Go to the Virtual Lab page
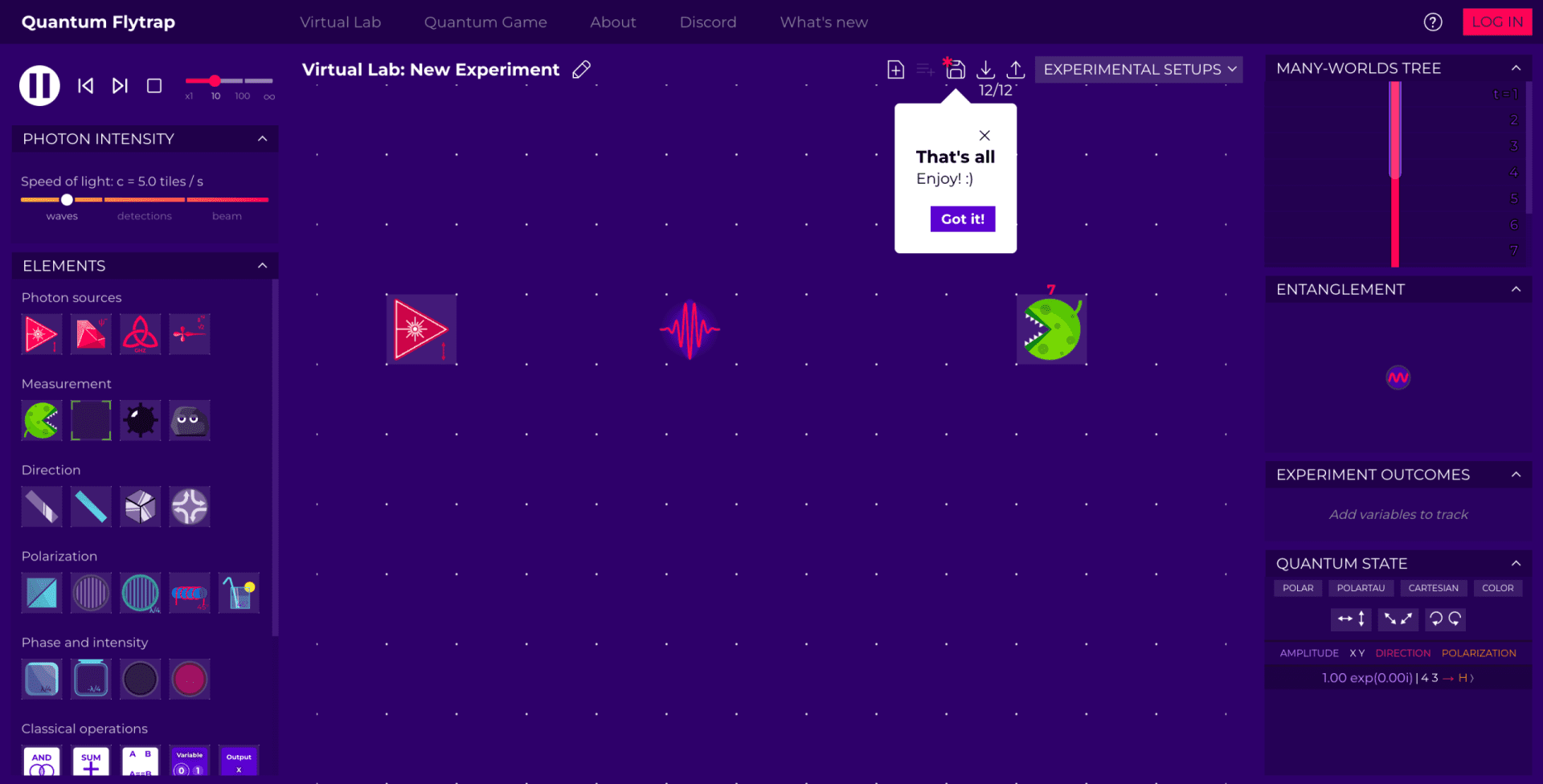1543x784 pixels. (x=340, y=22)
